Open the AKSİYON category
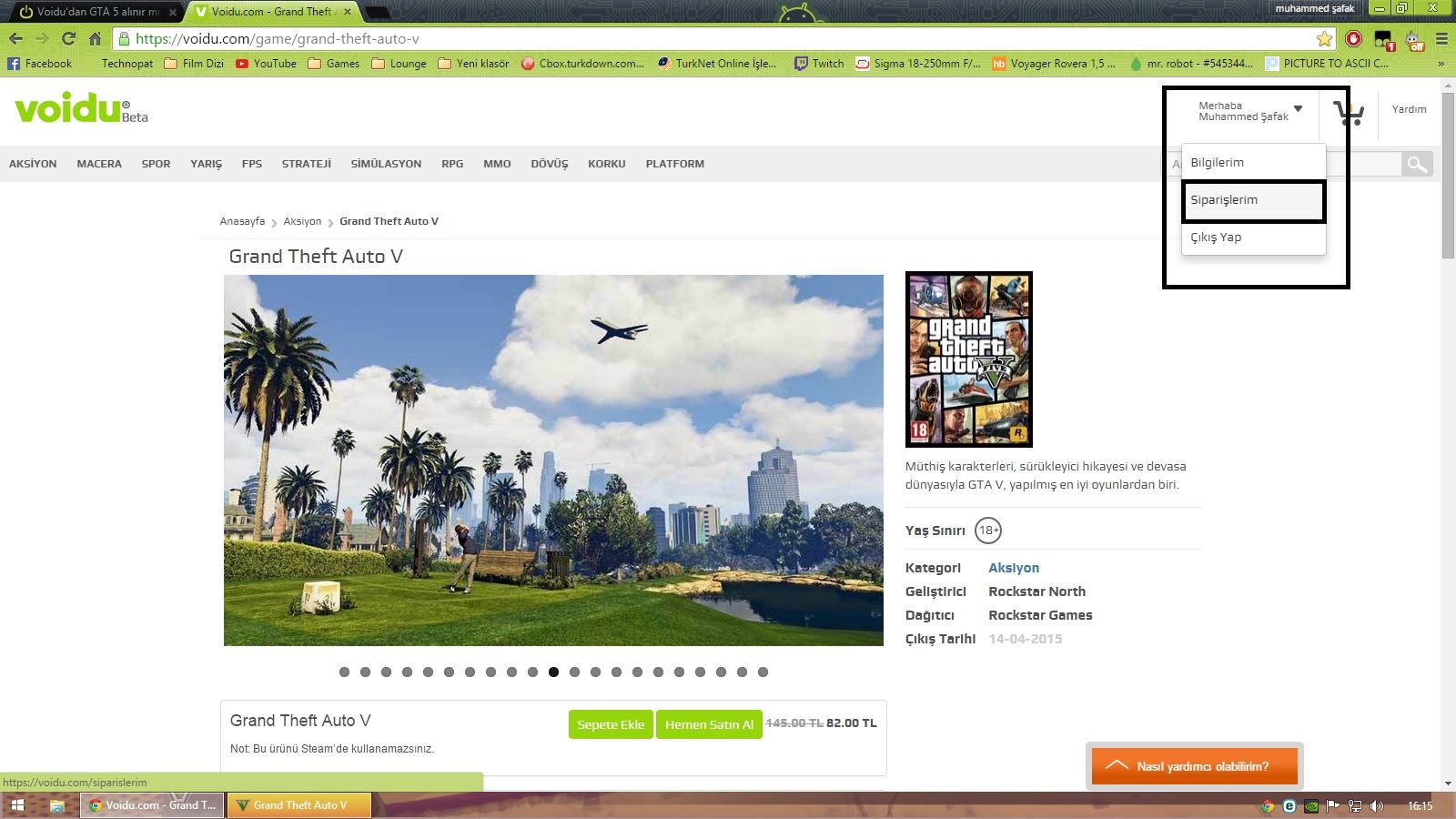Screen dimensions: 1456x819 tap(33, 164)
